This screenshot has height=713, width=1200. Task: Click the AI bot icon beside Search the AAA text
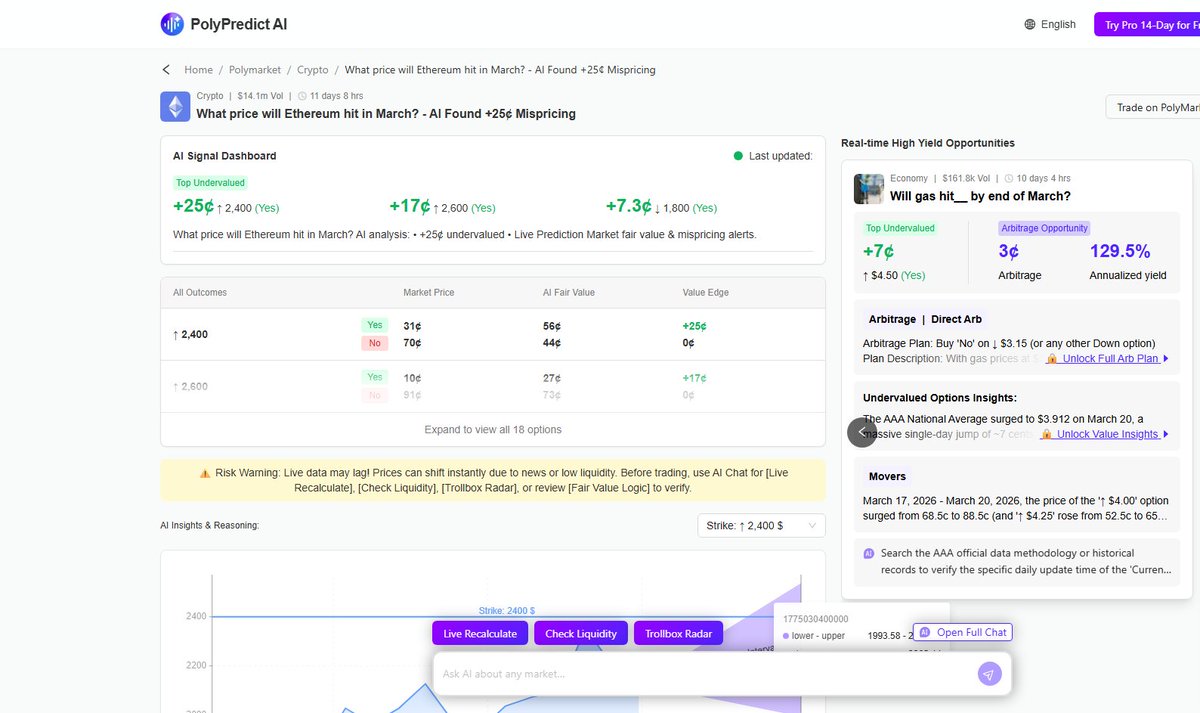click(x=869, y=553)
